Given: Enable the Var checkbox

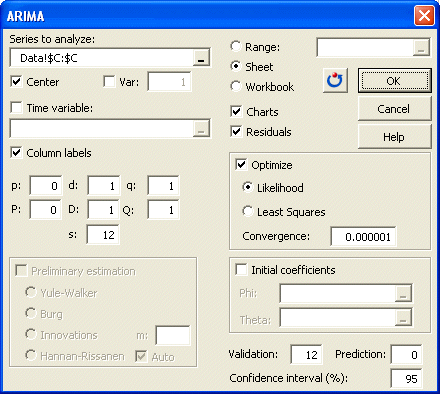Looking at the screenshot, I should pos(109,81).
